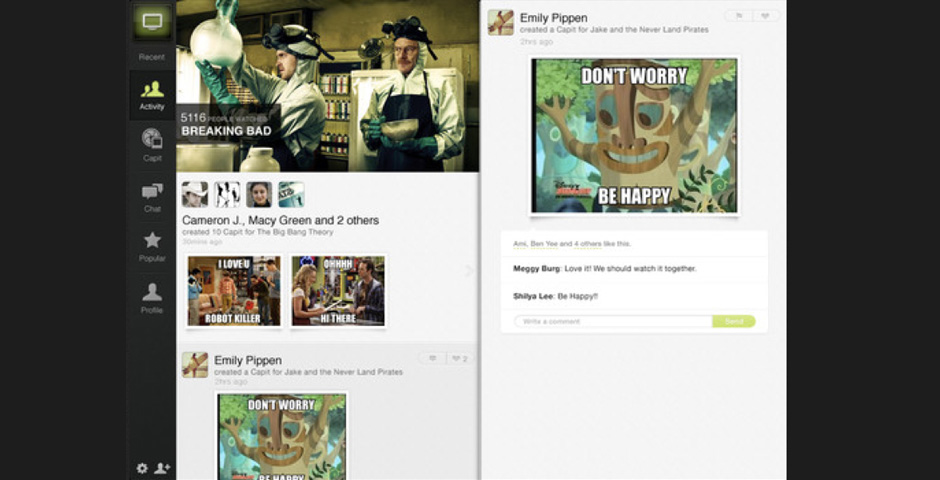Open 'Don't Worry Be Happy' feed thumbnail
Viewport: 940px width, 480px height.
coord(282,436)
